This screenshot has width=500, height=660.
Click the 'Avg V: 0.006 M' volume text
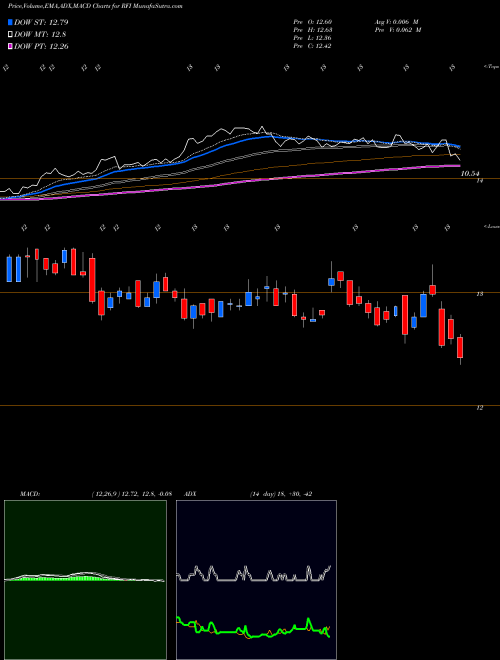coord(396,22)
